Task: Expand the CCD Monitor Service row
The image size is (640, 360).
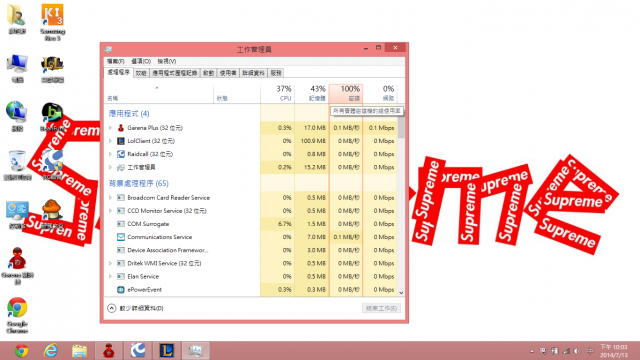Action: coord(110,211)
